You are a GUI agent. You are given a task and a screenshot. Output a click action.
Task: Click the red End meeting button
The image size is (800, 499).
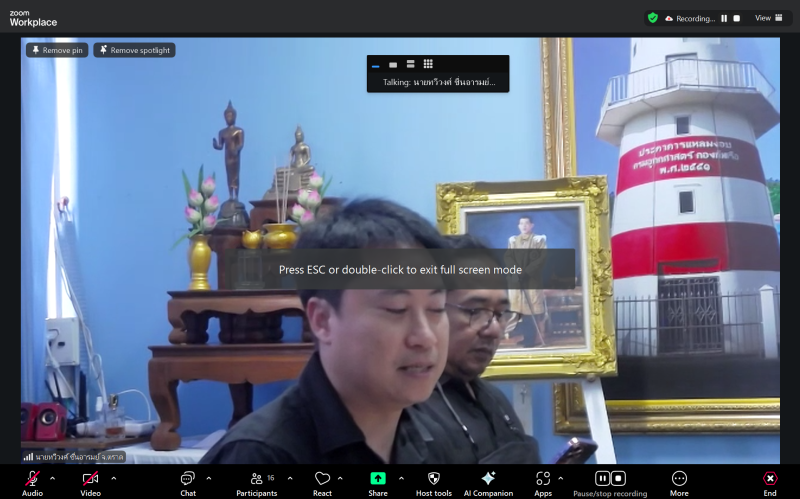pyautogui.click(x=769, y=479)
